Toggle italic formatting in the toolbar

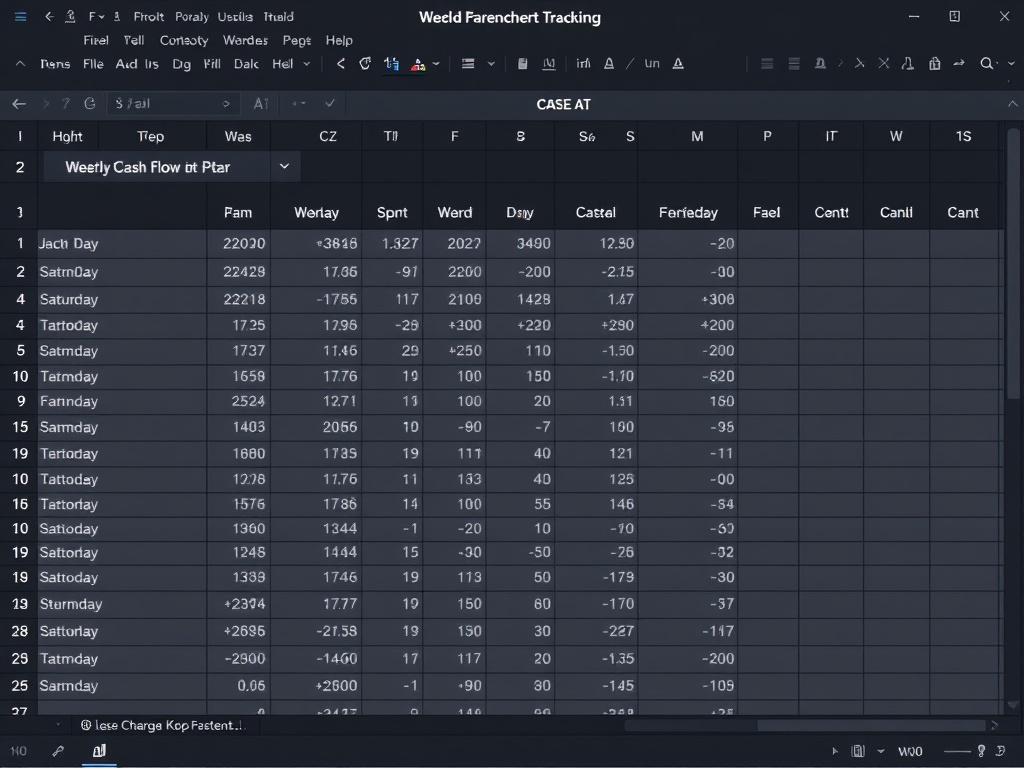pyautogui.click(x=628, y=63)
